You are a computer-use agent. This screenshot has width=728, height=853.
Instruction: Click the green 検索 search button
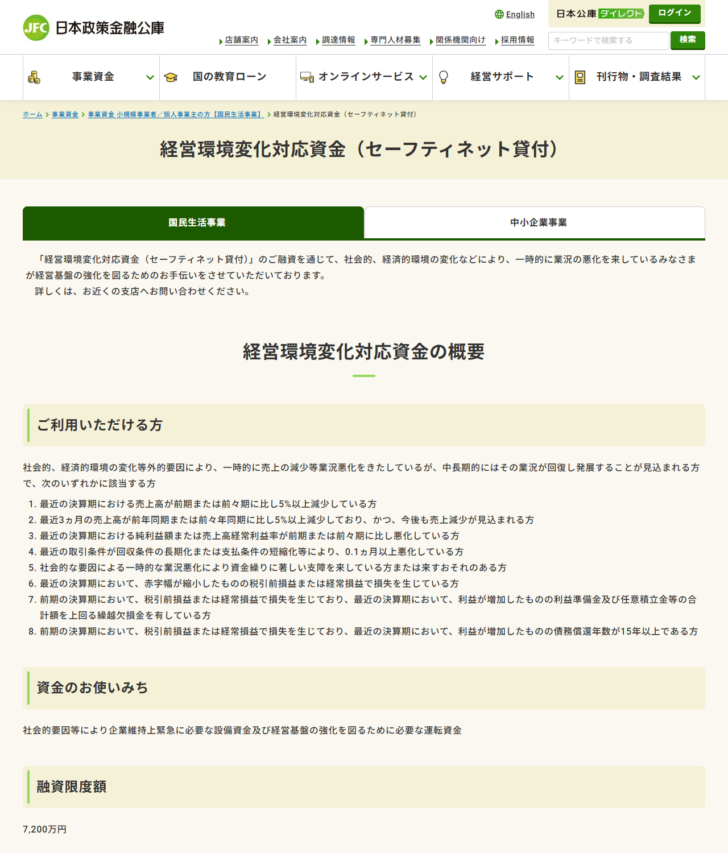688,40
